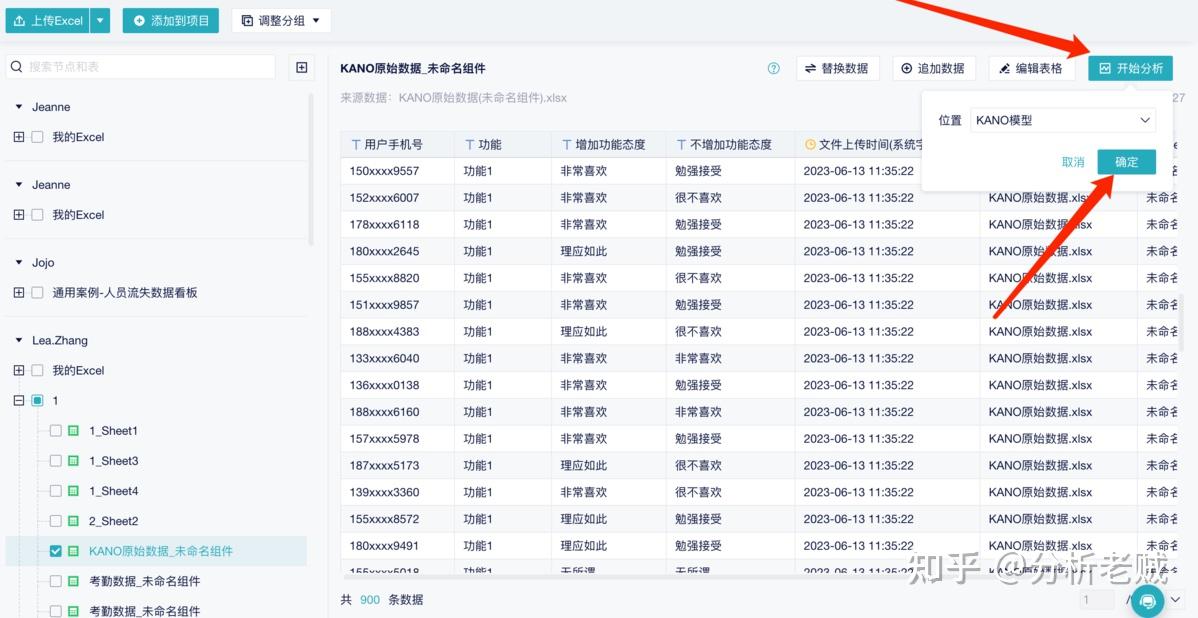Click the expand-all icon beside the search box
The image size is (1198, 618).
click(302, 67)
